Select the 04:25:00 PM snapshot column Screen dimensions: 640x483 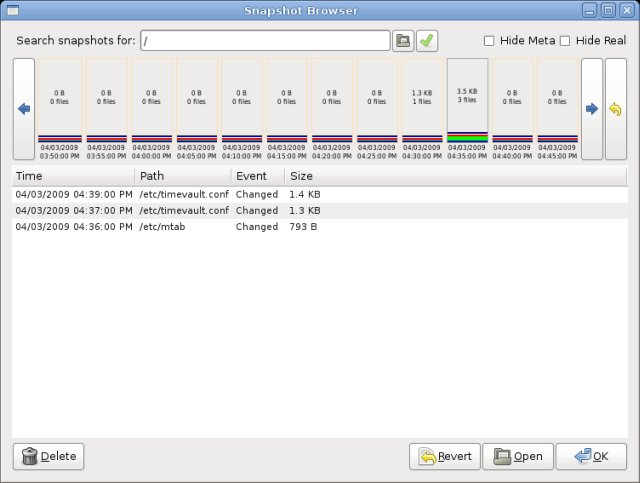coord(377,109)
